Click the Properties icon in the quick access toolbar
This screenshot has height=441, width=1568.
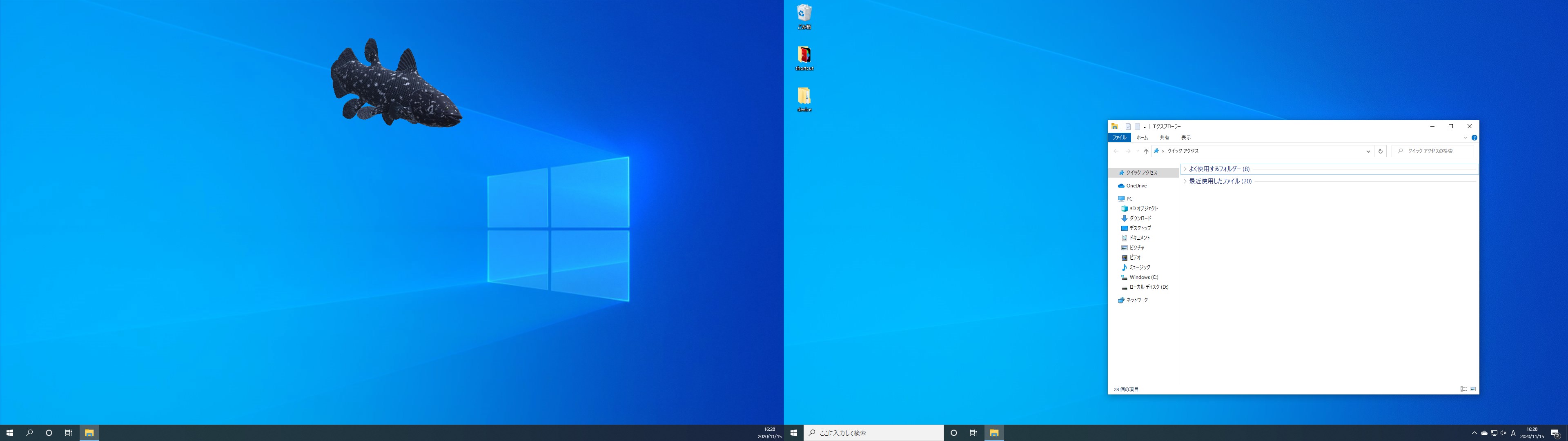coord(1128,127)
